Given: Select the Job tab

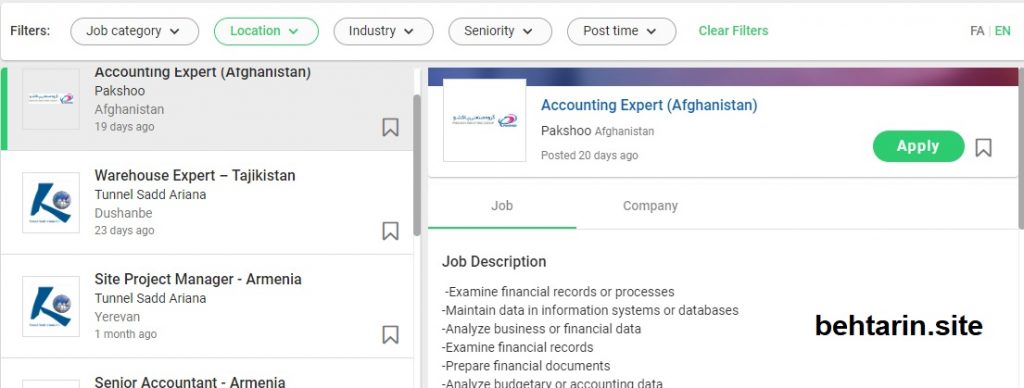Looking at the screenshot, I should click(x=502, y=206).
